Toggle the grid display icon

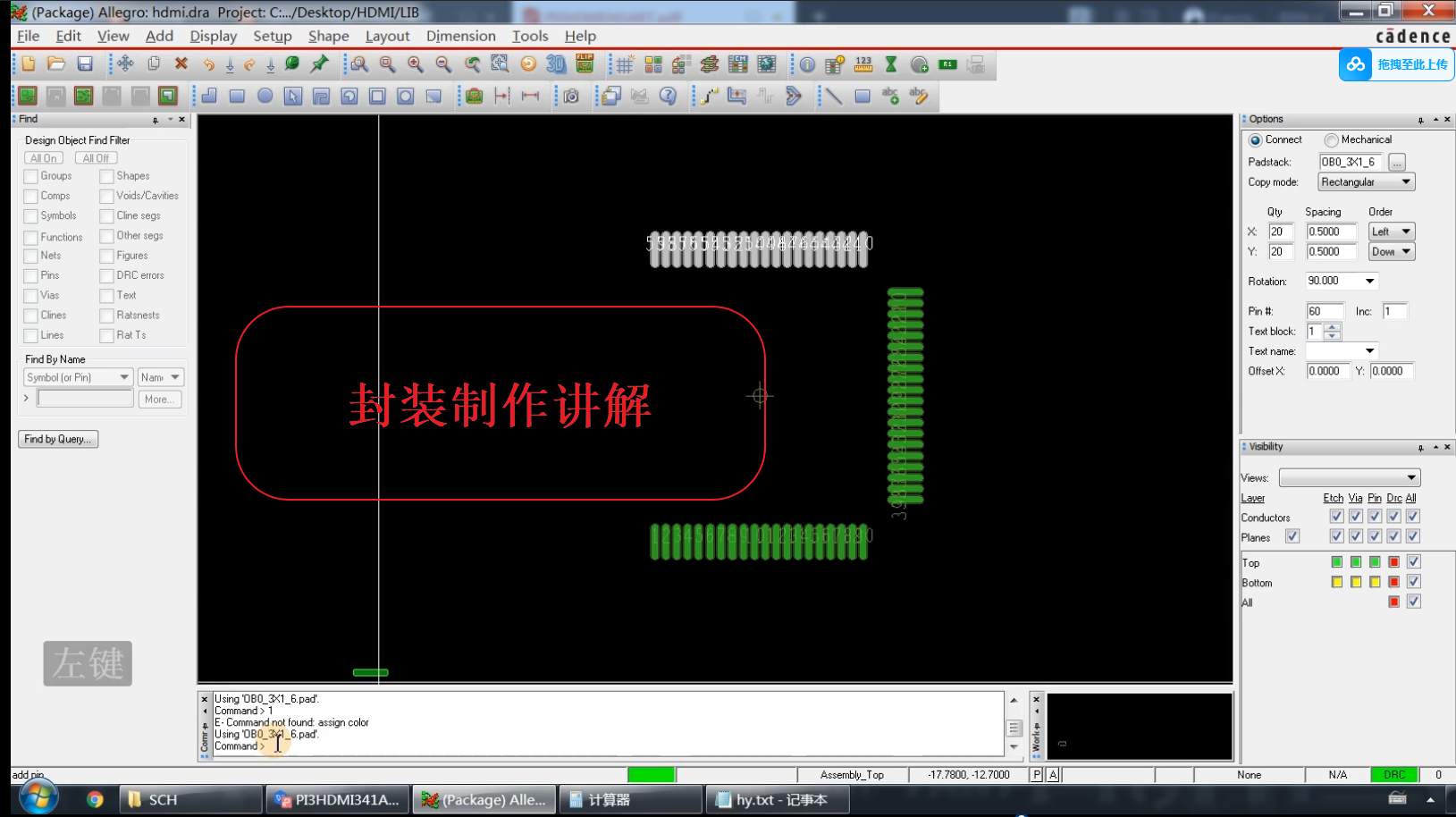tap(625, 64)
